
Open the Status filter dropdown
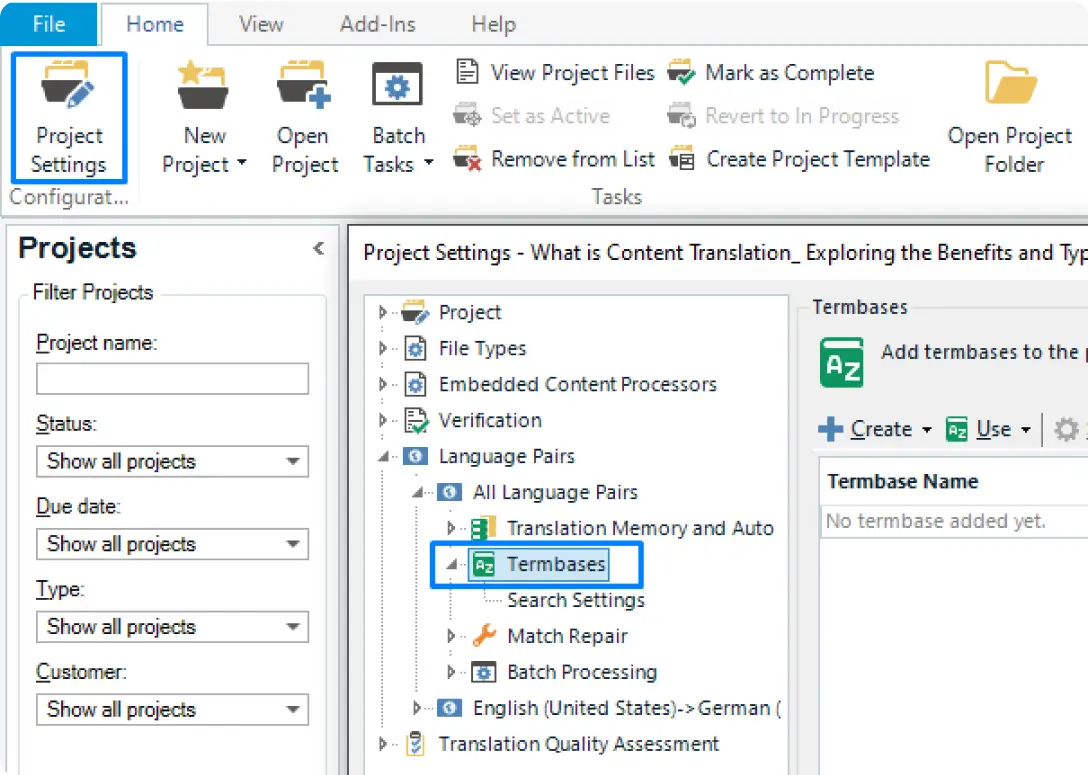point(172,462)
